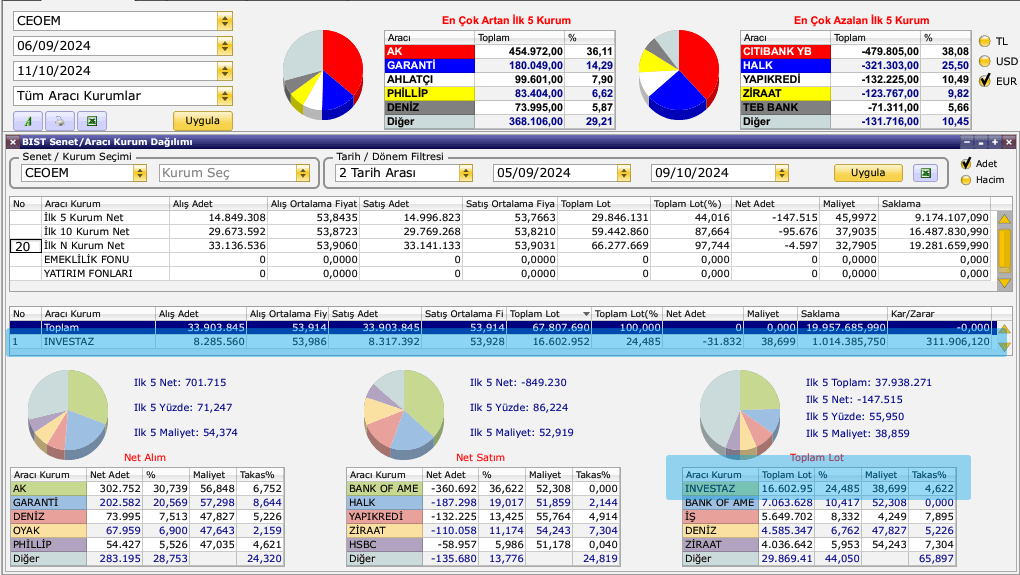Select the İlk 5 Kurum Net row
Image resolution: width=1020 pixels, height=575 pixels.
[x=500, y=218]
